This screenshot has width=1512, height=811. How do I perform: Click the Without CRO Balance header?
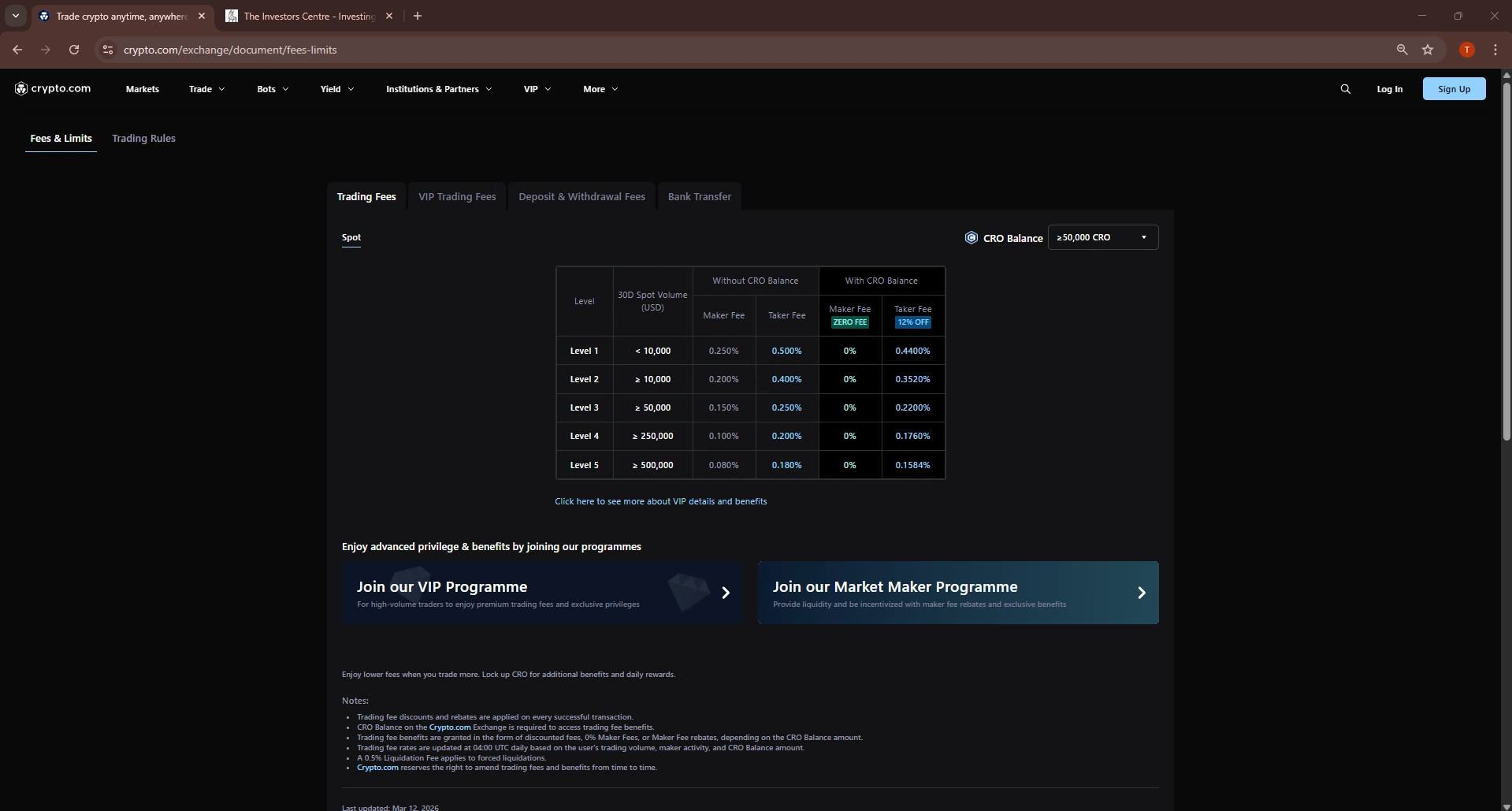click(x=755, y=281)
